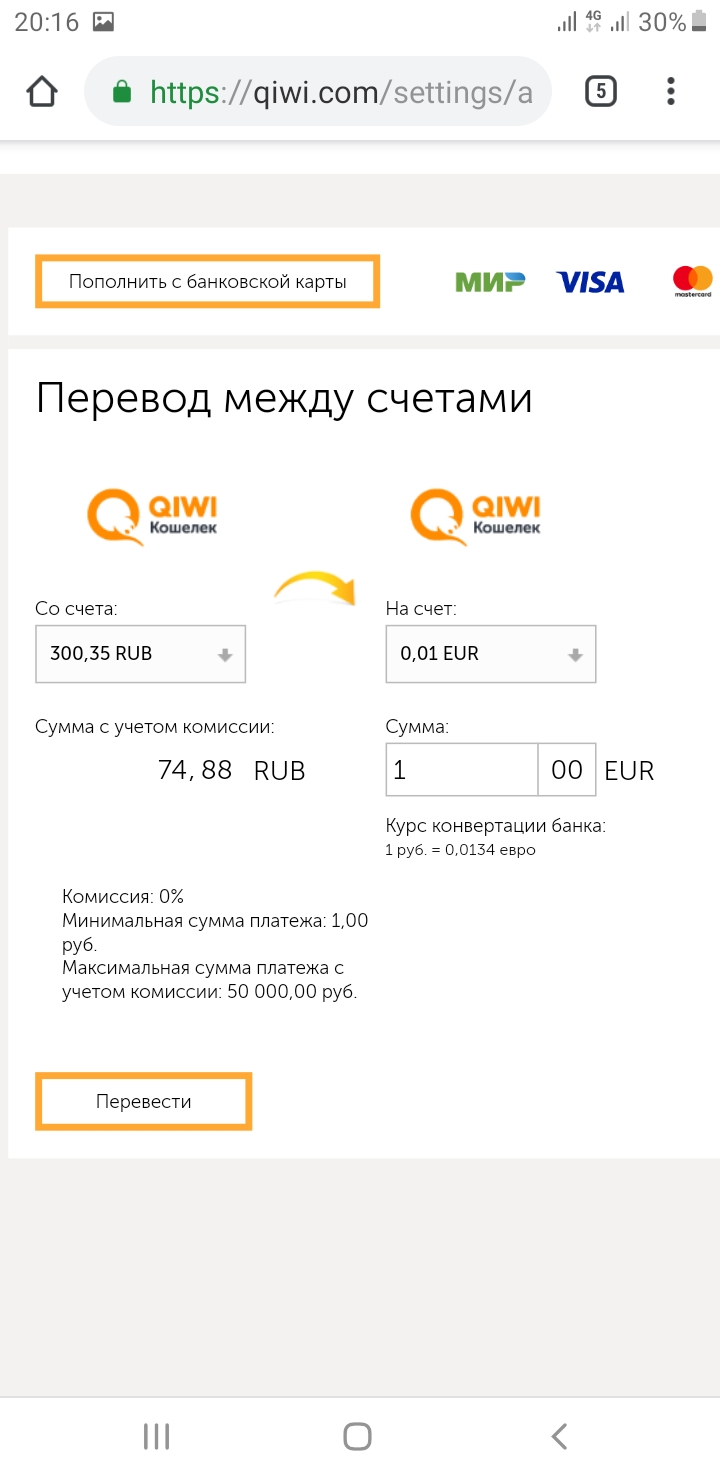Tap the qiwi.com address bar URL
Screen dimensions: 720x1480
[x=340, y=93]
